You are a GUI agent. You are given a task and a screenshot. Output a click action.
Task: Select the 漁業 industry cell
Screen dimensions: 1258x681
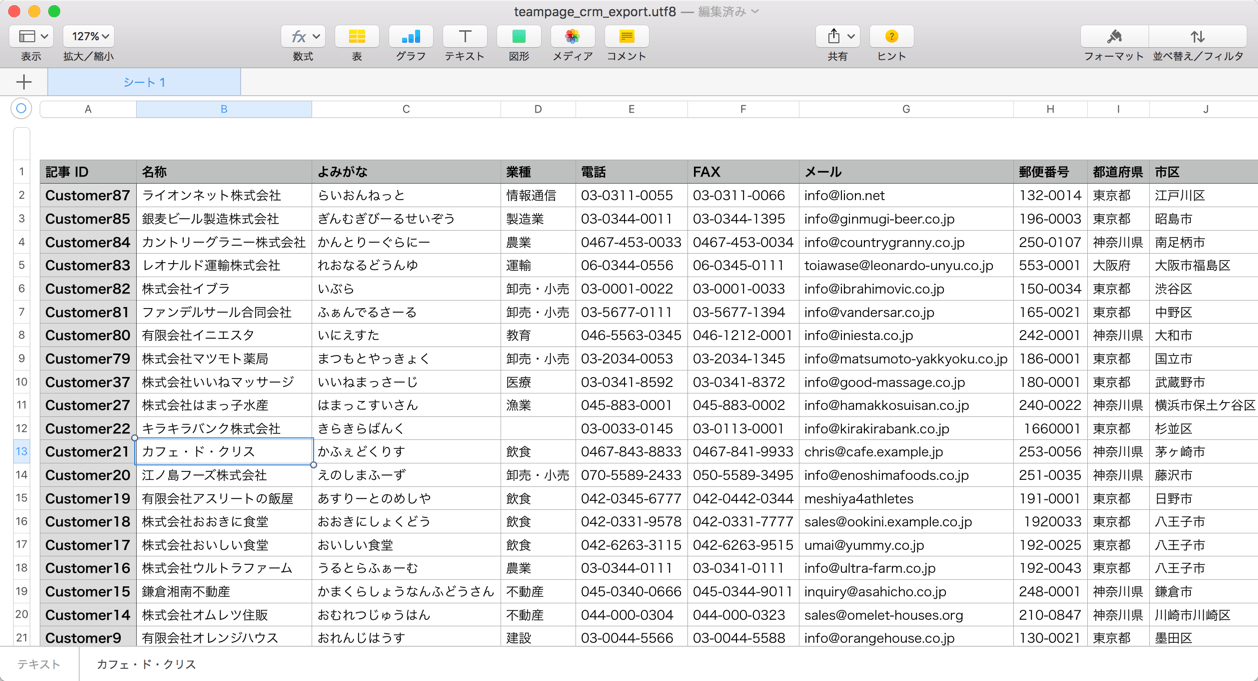coord(538,405)
